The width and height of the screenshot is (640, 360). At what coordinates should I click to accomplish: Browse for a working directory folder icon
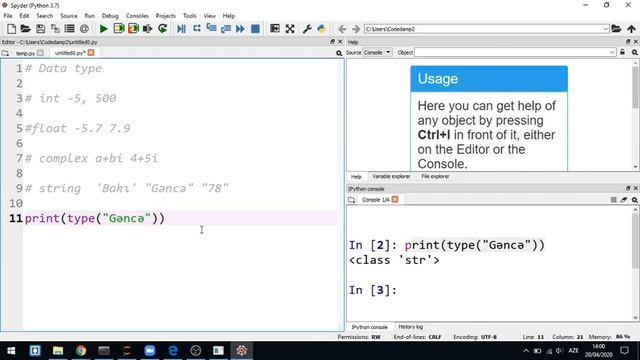(x=616, y=29)
